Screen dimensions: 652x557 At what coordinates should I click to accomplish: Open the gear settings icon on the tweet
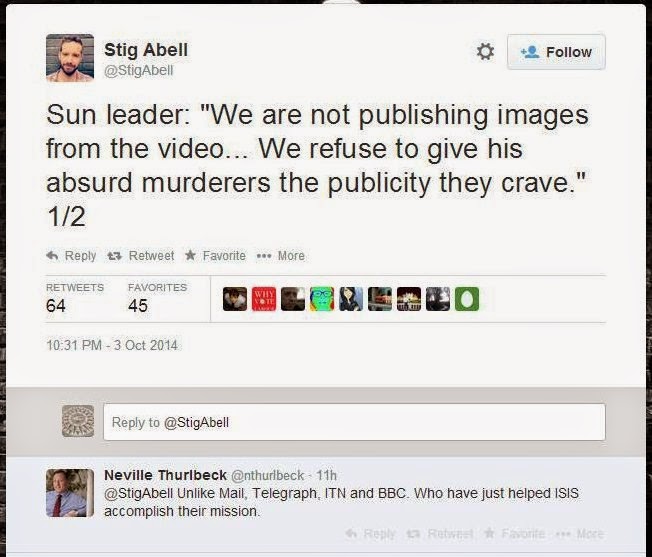click(485, 52)
